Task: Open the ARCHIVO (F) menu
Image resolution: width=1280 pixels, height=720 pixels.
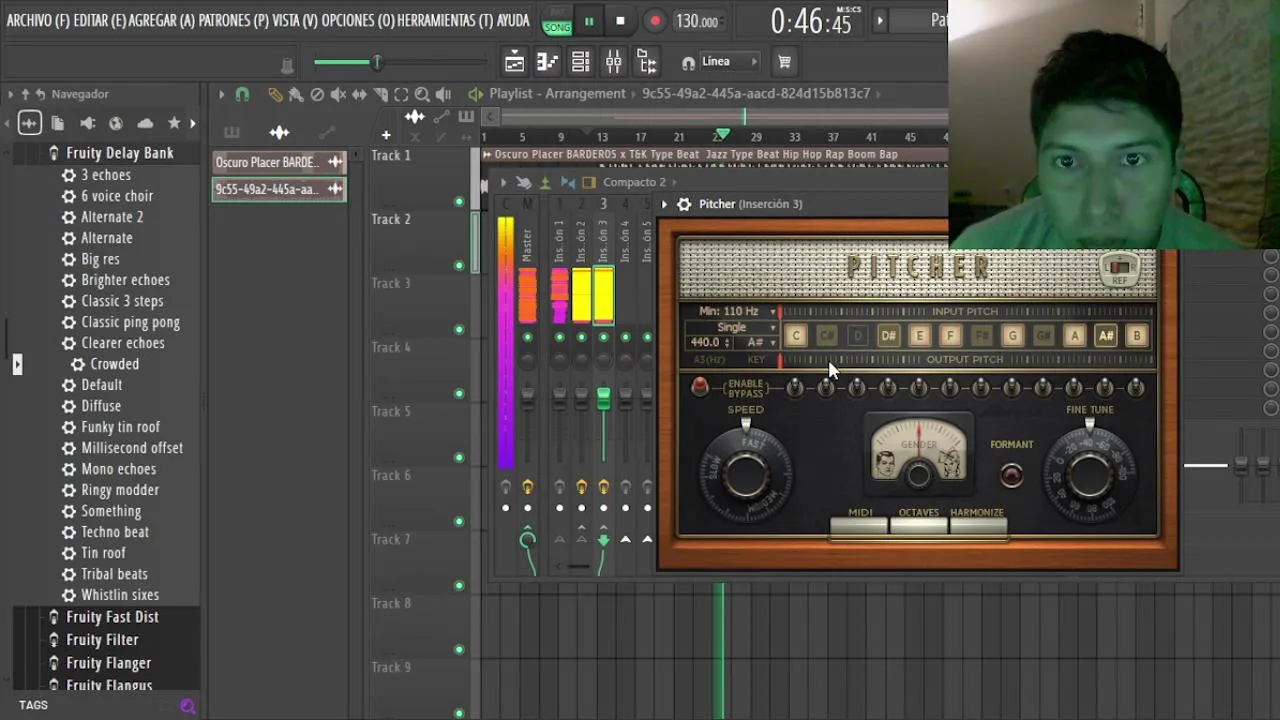Action: click(x=38, y=20)
